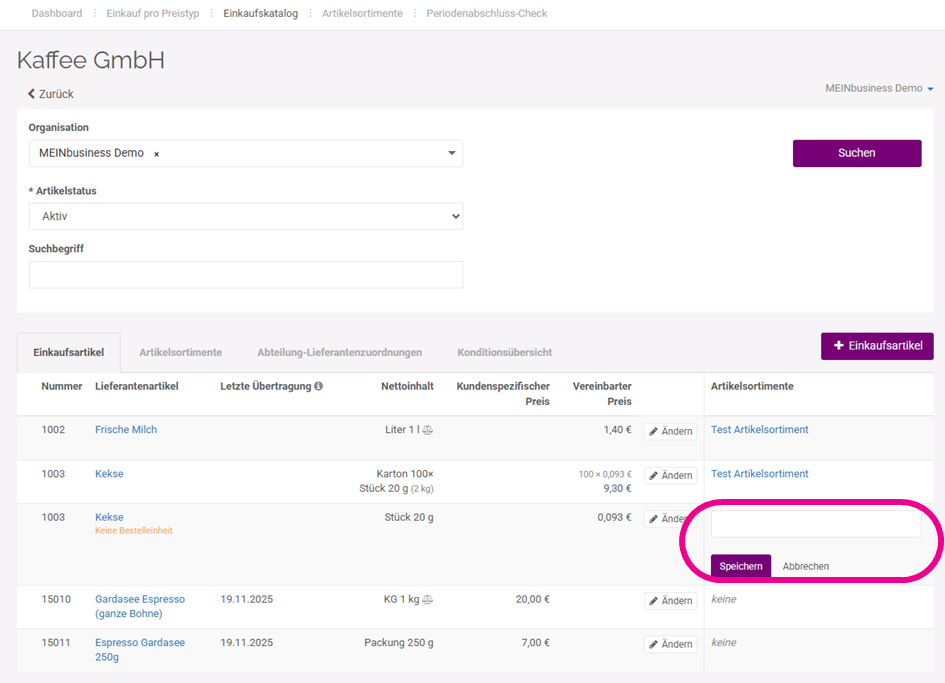The height and width of the screenshot is (683, 945).
Task: Click the scale icon next to KG 1 kg
Action: [x=428, y=600]
